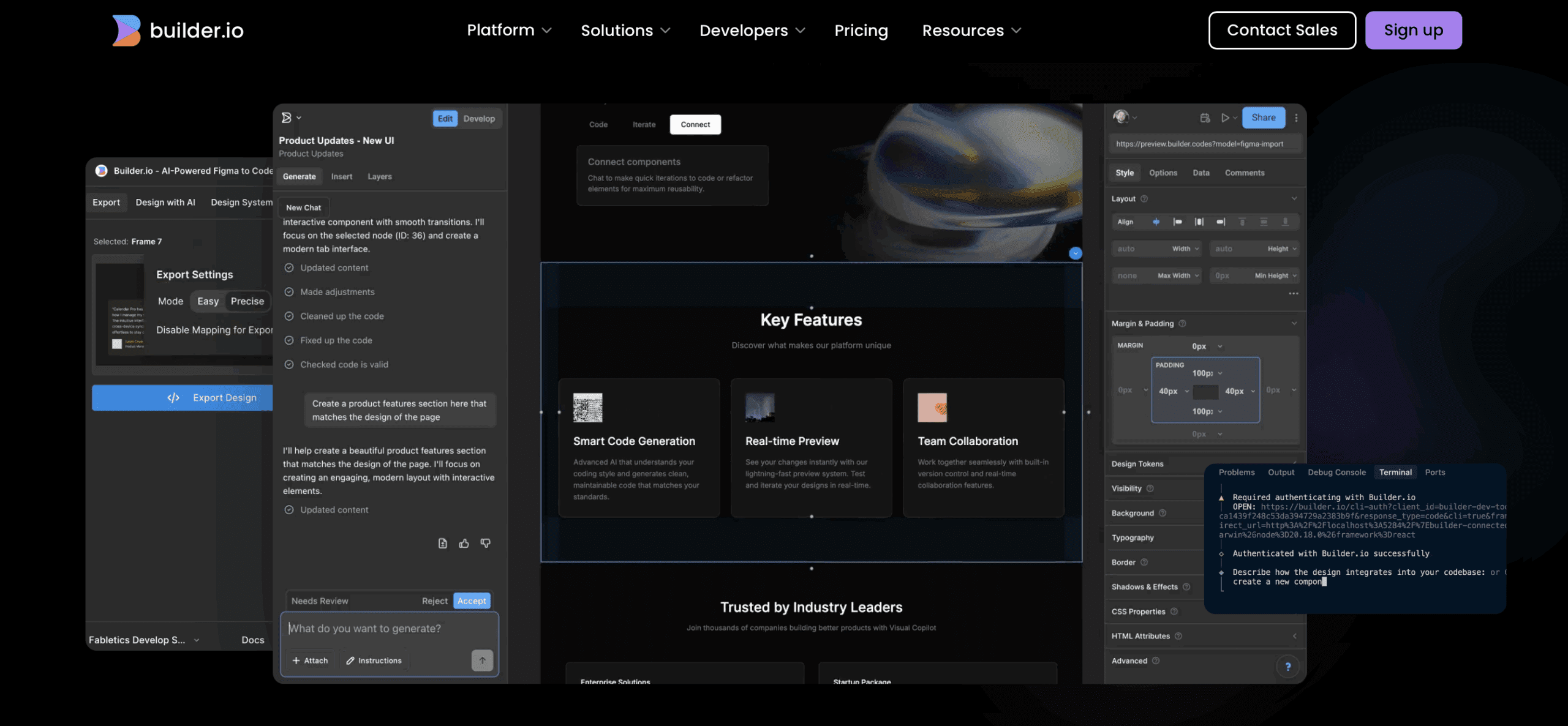Click the Share button
Screen dimensions: 1568x726
click(1264, 118)
